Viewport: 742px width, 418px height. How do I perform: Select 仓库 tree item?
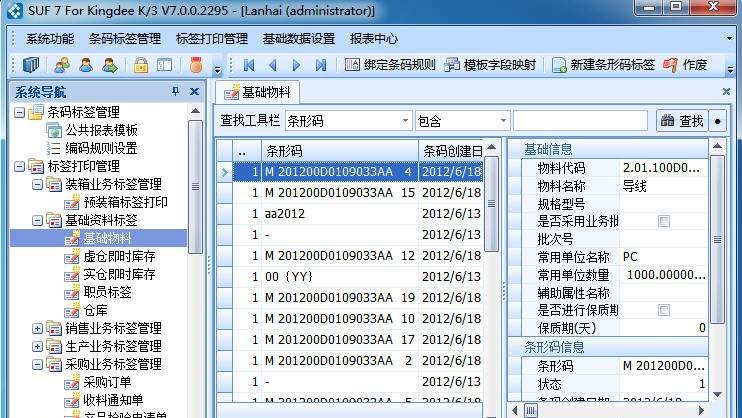tap(95, 310)
